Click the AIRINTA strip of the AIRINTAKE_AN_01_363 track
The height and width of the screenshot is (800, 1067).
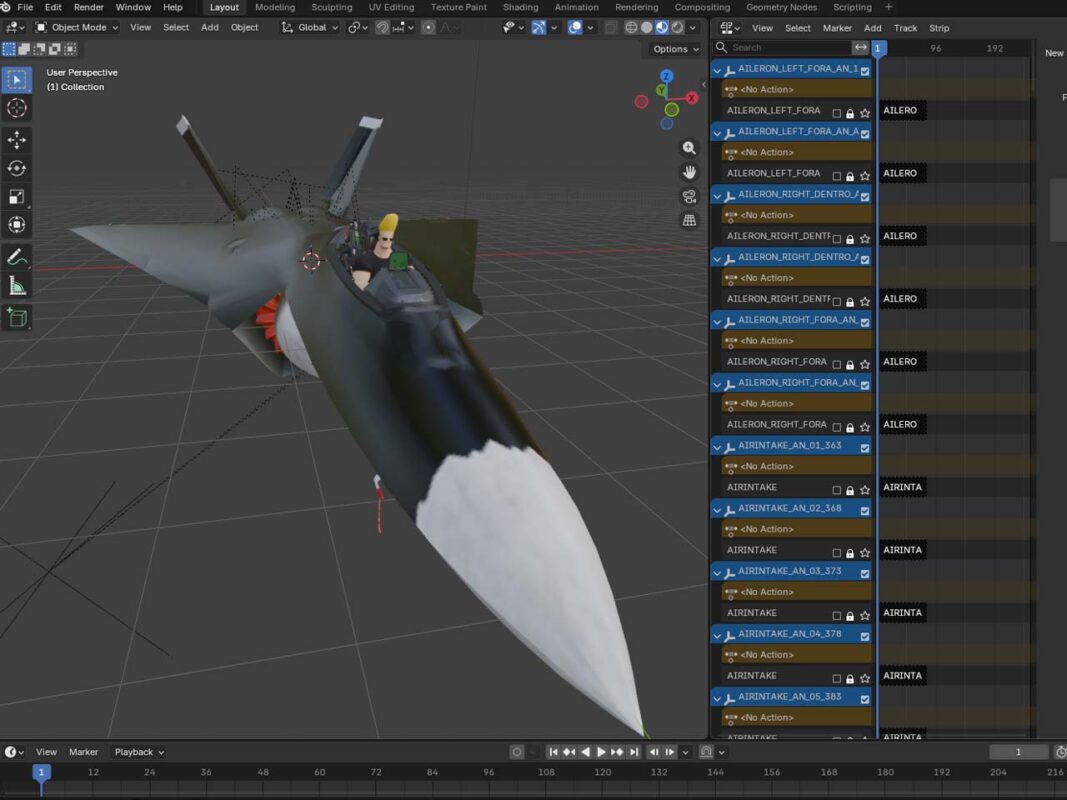(x=902, y=487)
